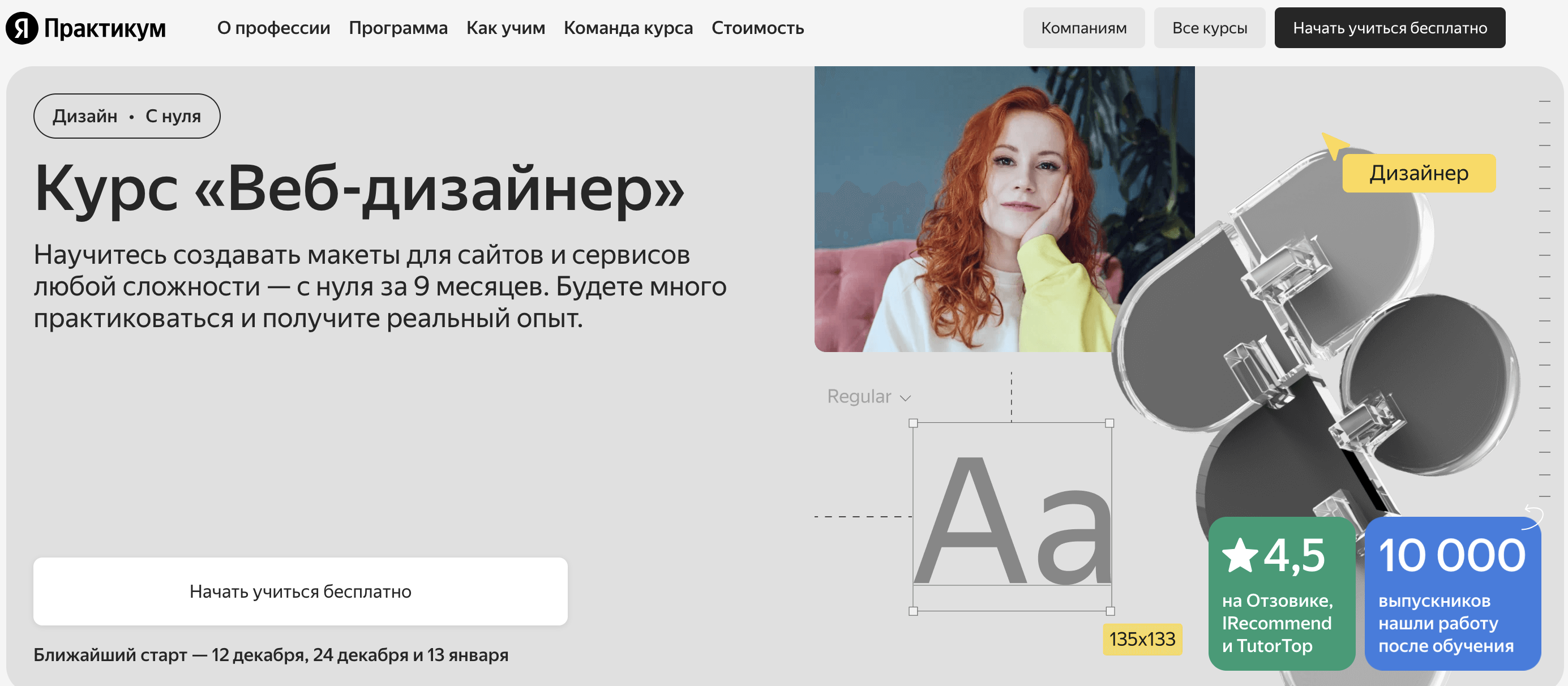Click the chevron next to Regular

click(x=905, y=398)
